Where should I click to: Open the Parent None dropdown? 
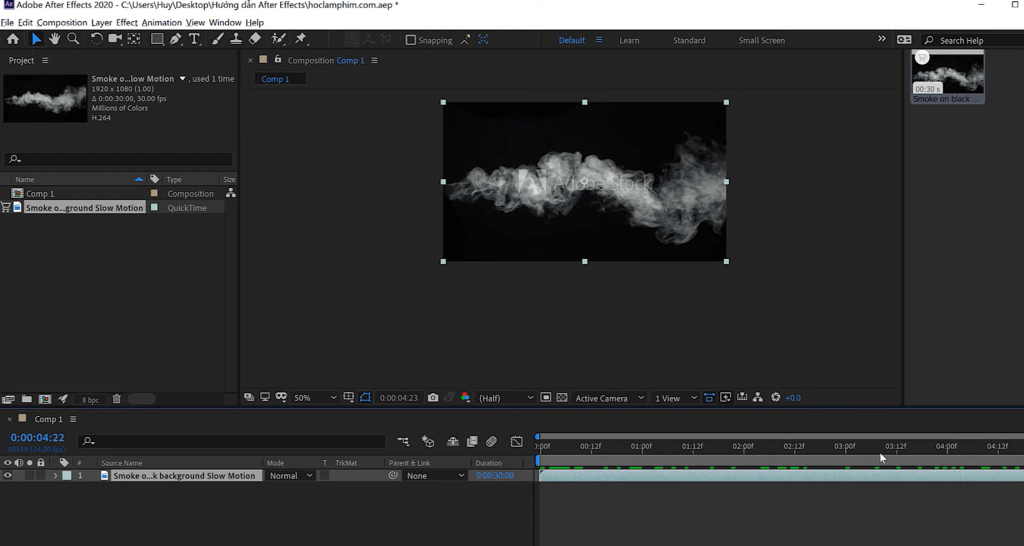[x=434, y=475]
